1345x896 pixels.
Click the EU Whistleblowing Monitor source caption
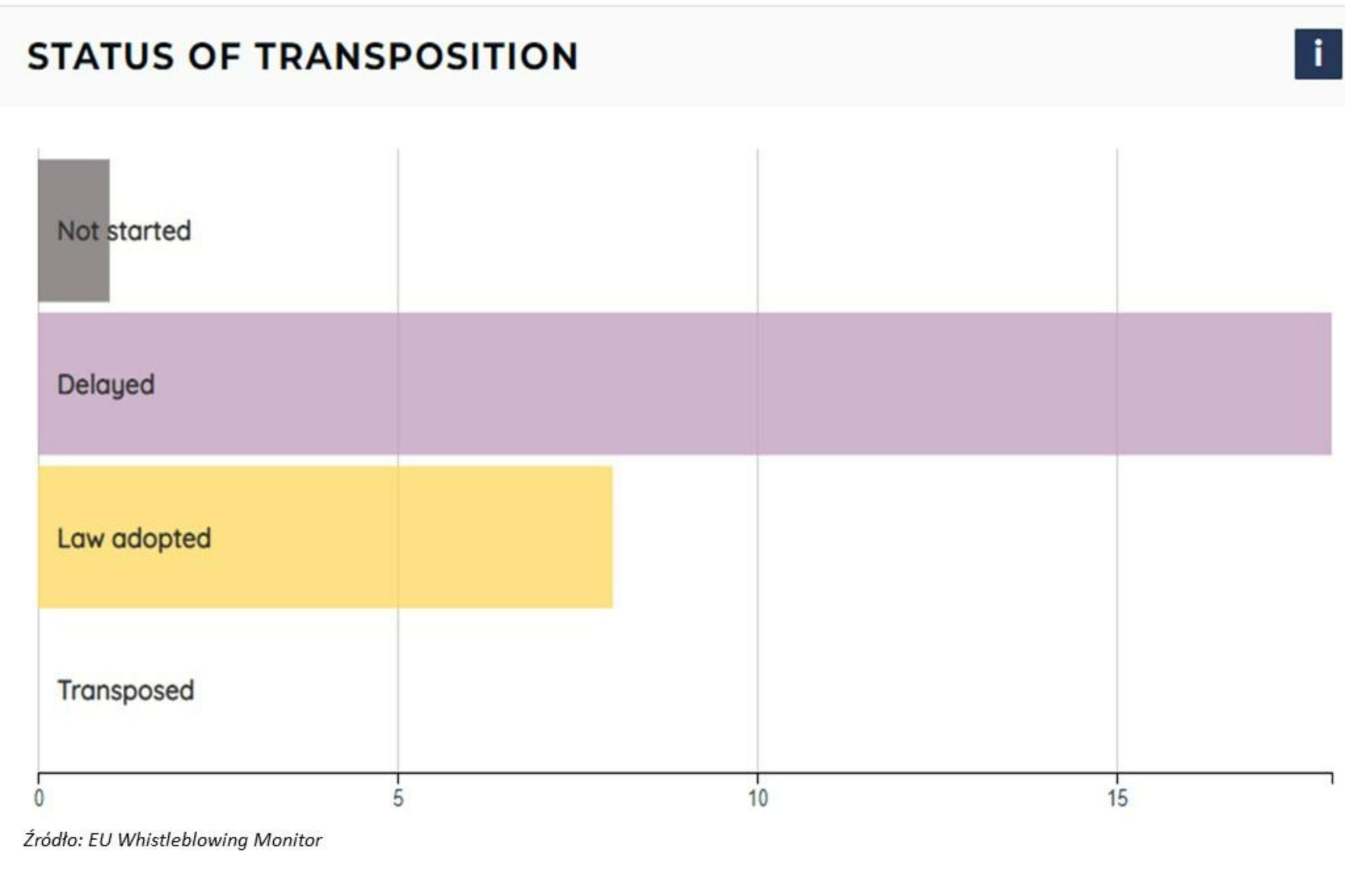tap(204, 840)
